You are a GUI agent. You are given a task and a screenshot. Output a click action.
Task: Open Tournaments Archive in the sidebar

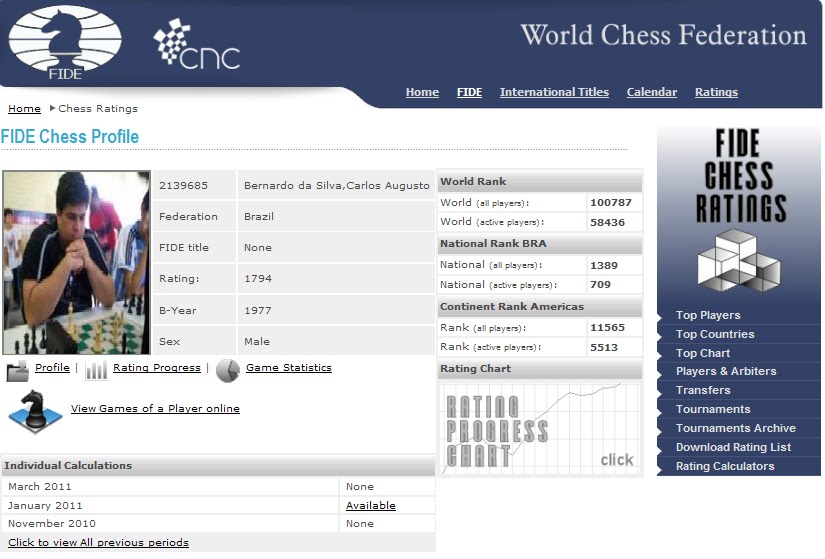[x=736, y=428]
